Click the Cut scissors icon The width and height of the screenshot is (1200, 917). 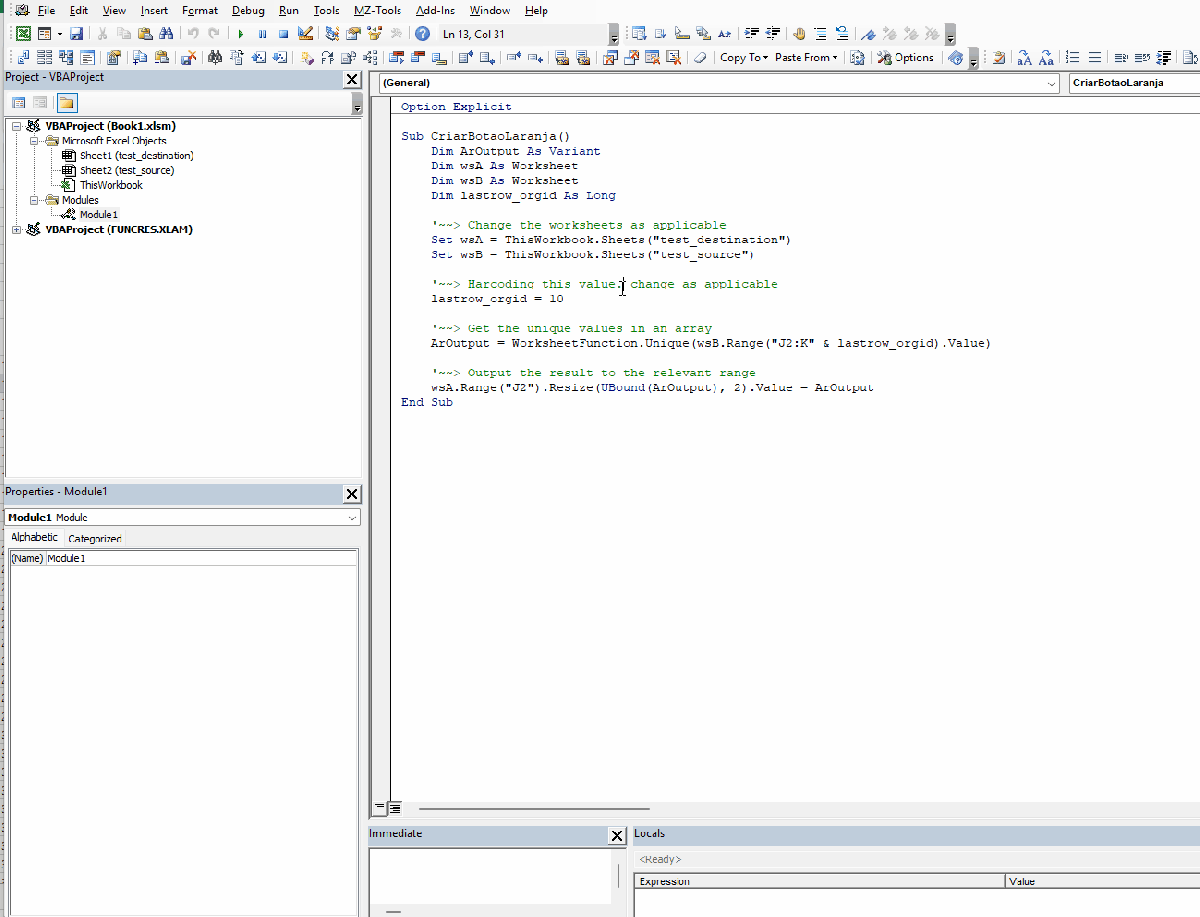[102, 33]
